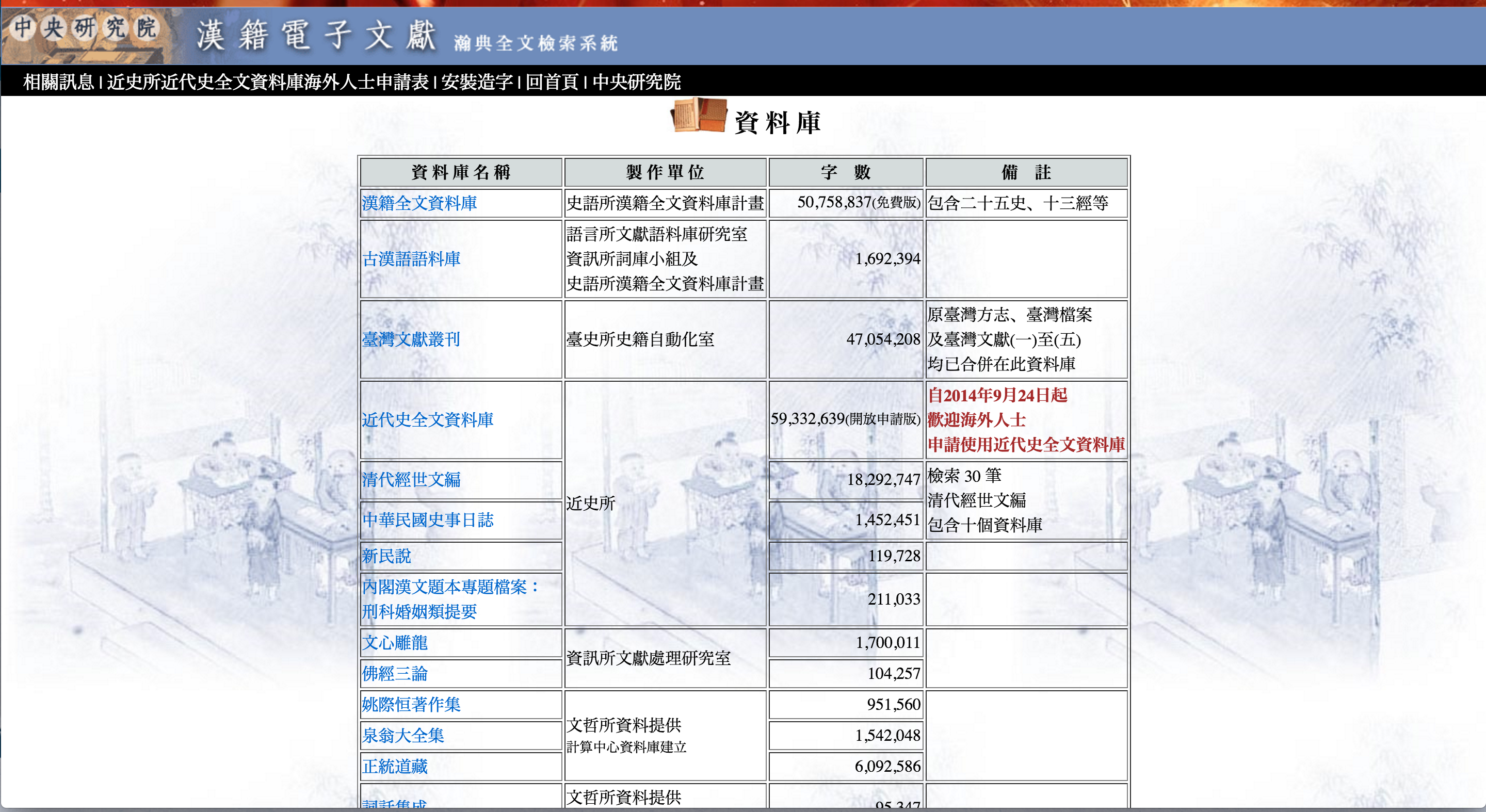
Task: Click the note 均已合併在此資料庫
Action: pyautogui.click(x=1002, y=364)
